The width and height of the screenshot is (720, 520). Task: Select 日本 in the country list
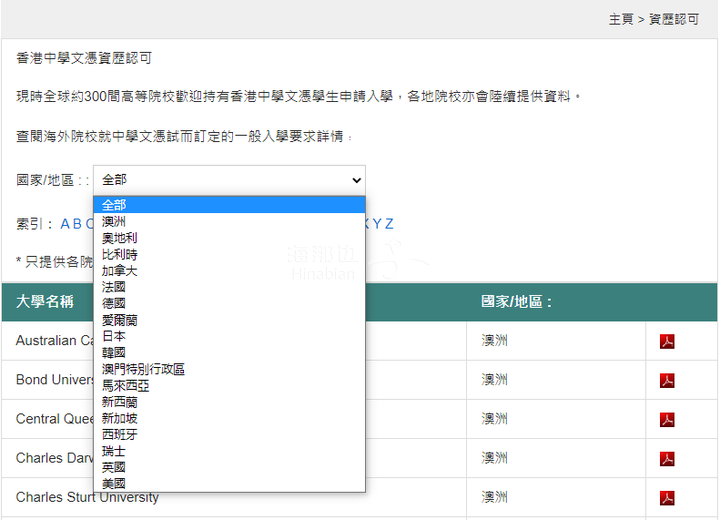click(x=230, y=336)
